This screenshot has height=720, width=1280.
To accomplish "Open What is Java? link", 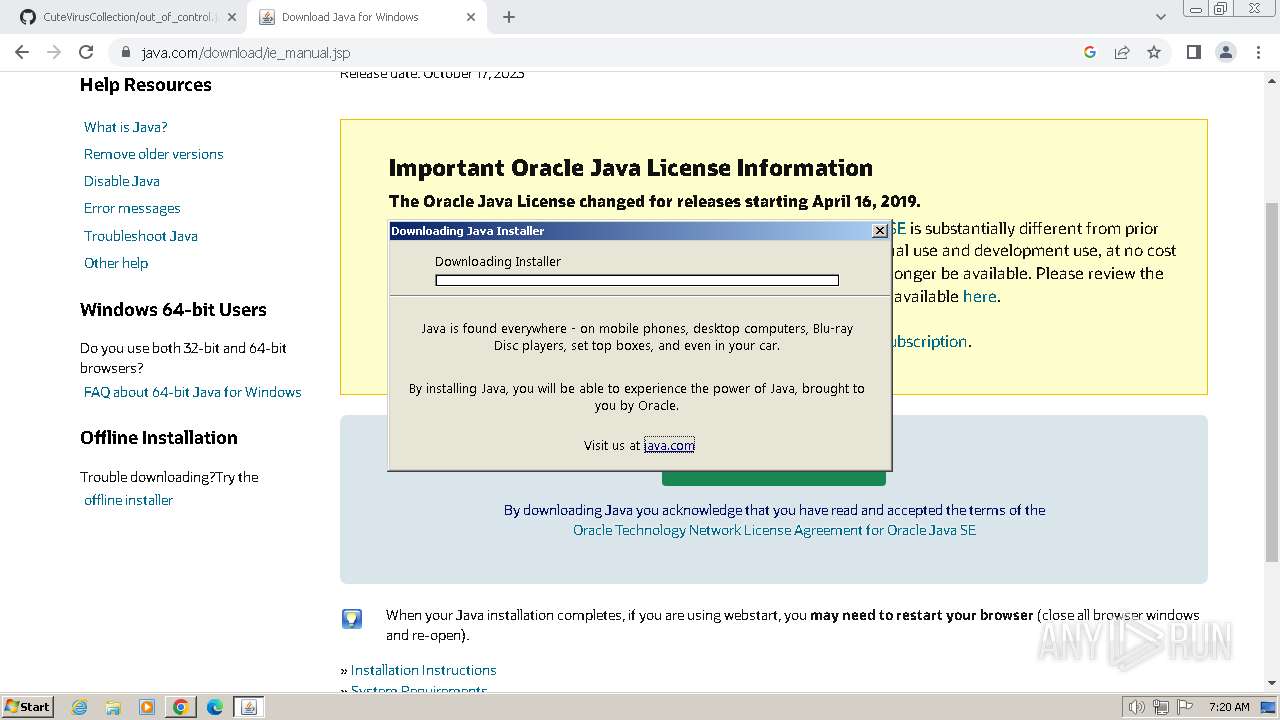I will [x=125, y=127].
